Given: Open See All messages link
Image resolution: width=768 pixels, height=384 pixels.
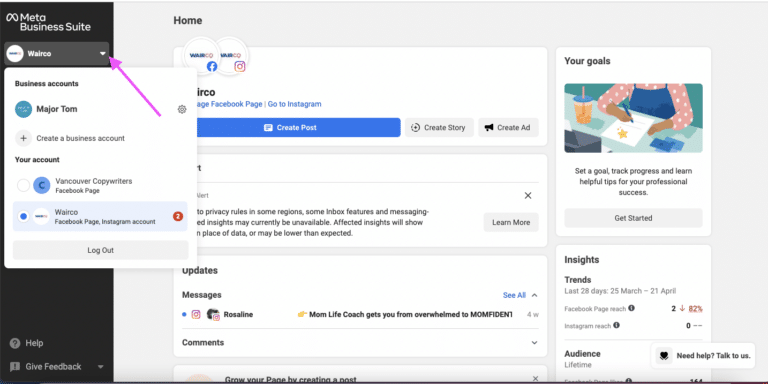Looking at the screenshot, I should coord(514,295).
